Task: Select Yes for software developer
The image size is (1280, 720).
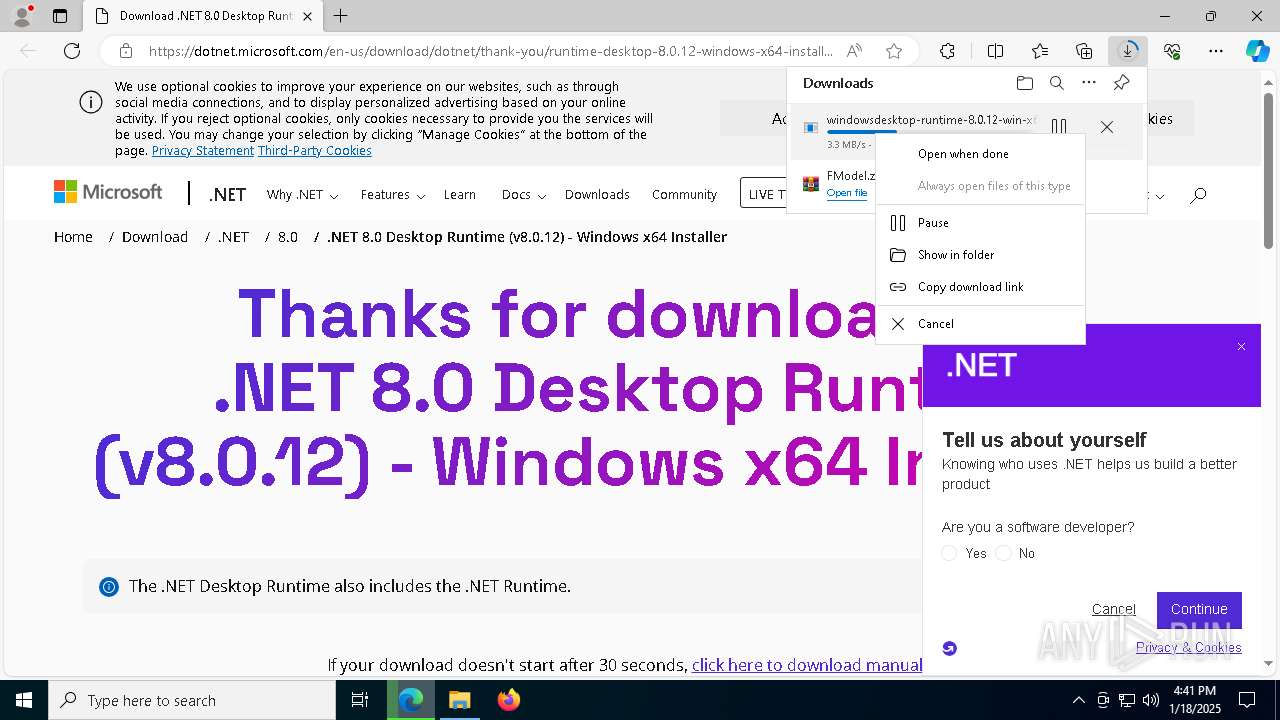Action: click(949, 553)
